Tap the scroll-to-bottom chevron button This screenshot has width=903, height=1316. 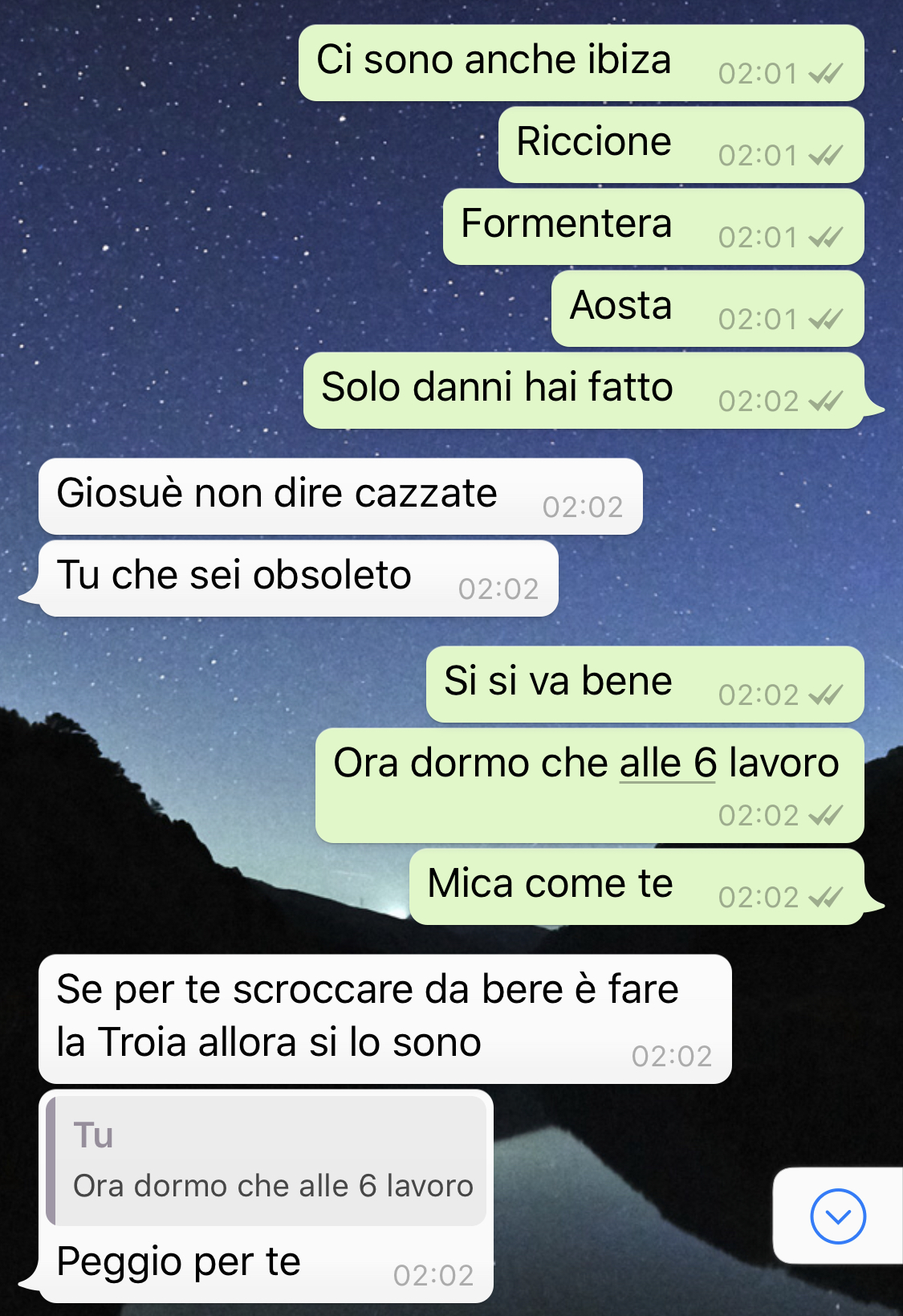(x=838, y=1216)
